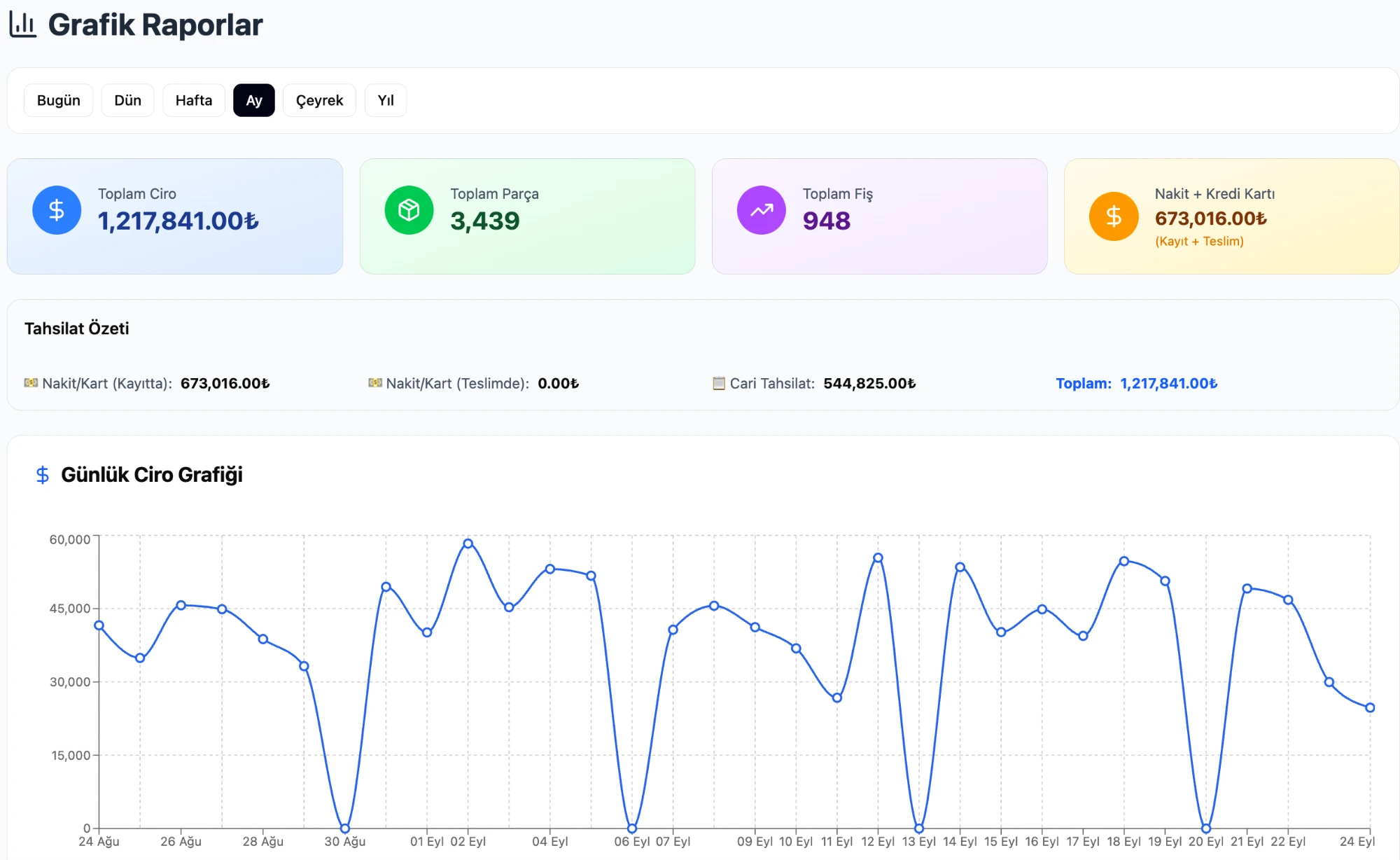Viewport: 1400px width, 860px height.
Task: Click the zero data point at 30 Ağu
Action: click(345, 828)
